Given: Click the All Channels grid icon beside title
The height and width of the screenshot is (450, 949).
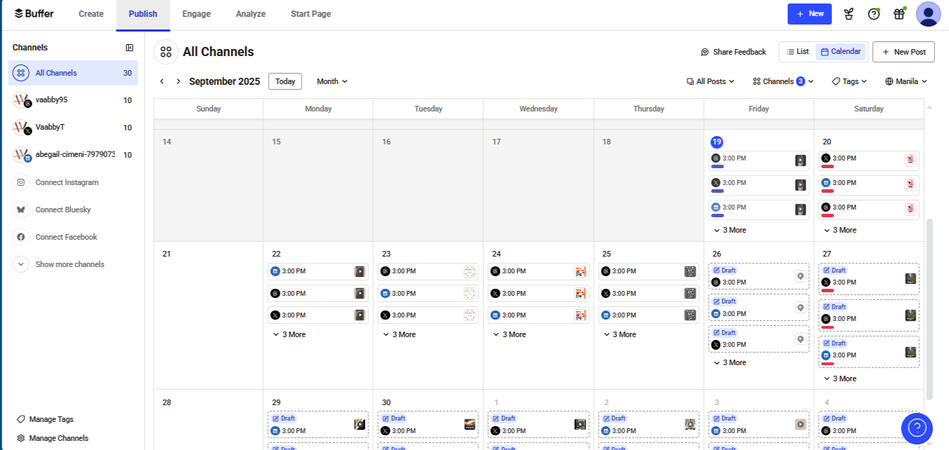Looking at the screenshot, I should (166, 52).
